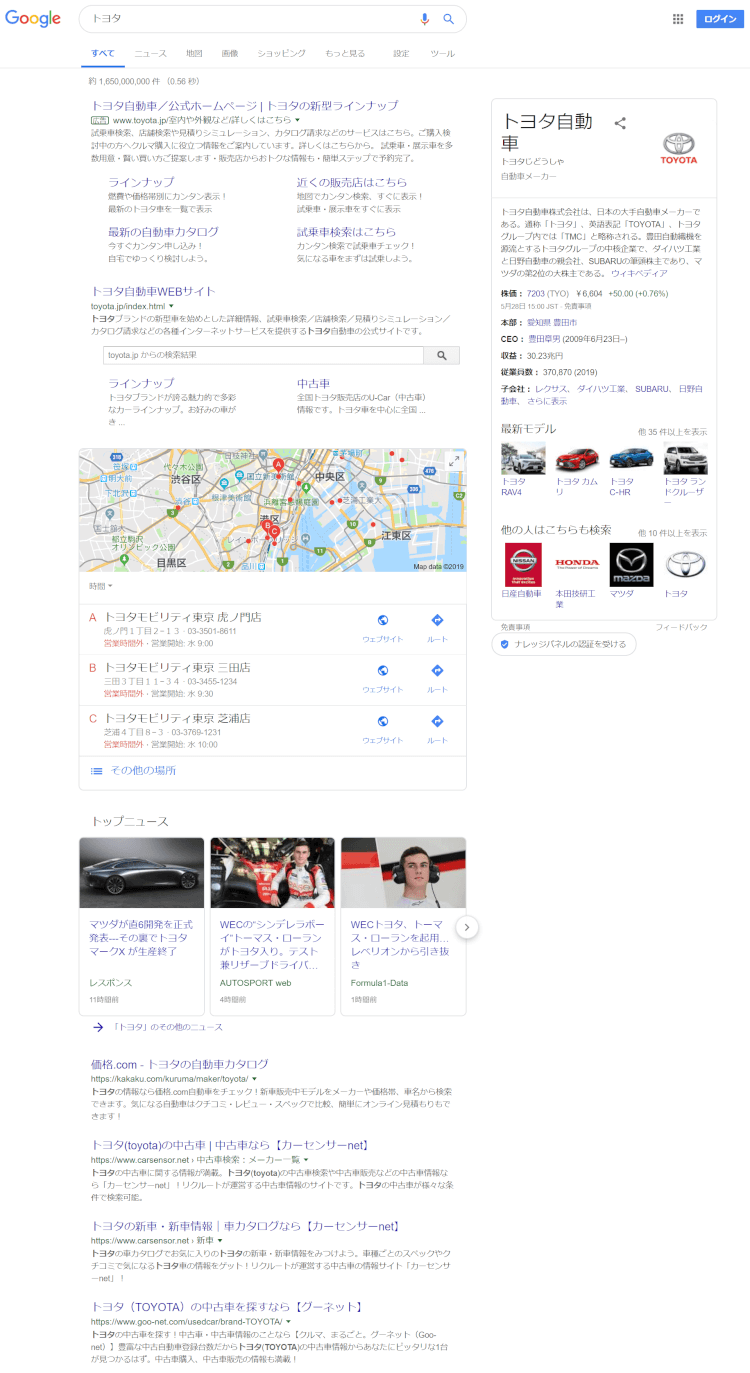This screenshot has width=750, height=1373.
Task: Open the 設定 menu
Action: pos(401,53)
